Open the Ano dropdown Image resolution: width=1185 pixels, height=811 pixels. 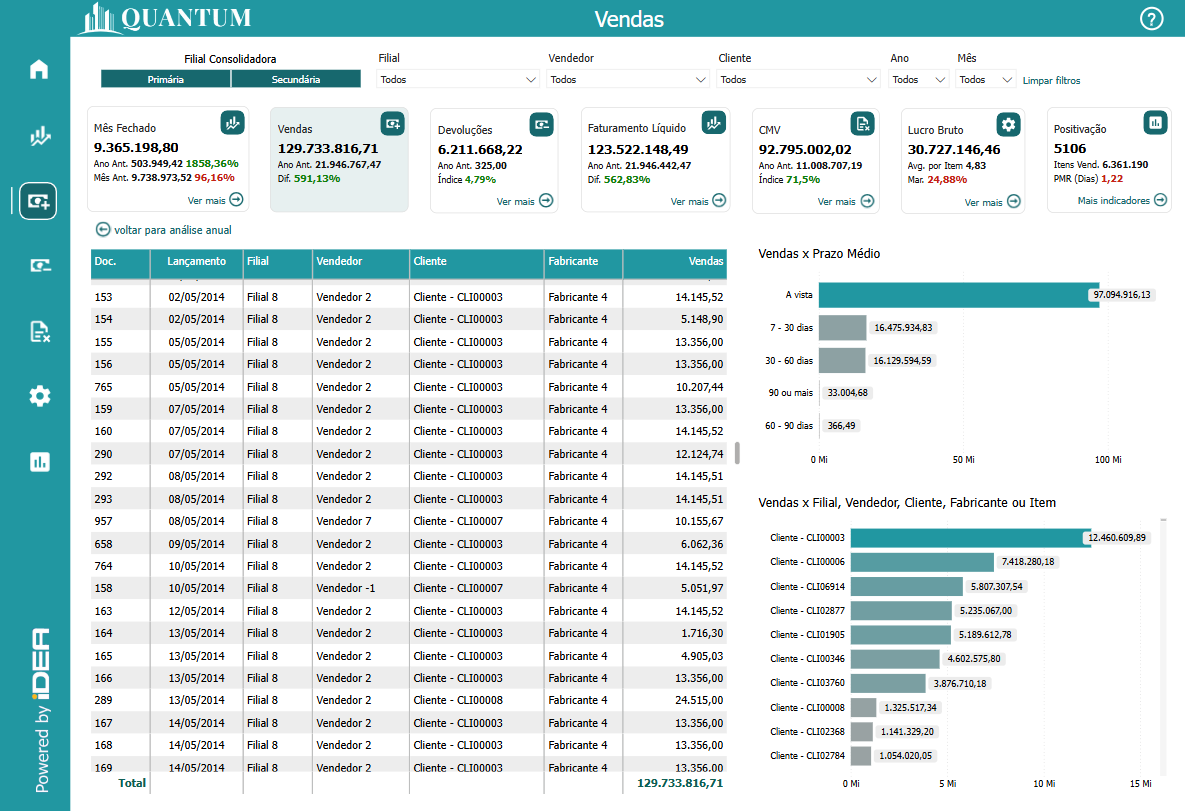click(918, 79)
